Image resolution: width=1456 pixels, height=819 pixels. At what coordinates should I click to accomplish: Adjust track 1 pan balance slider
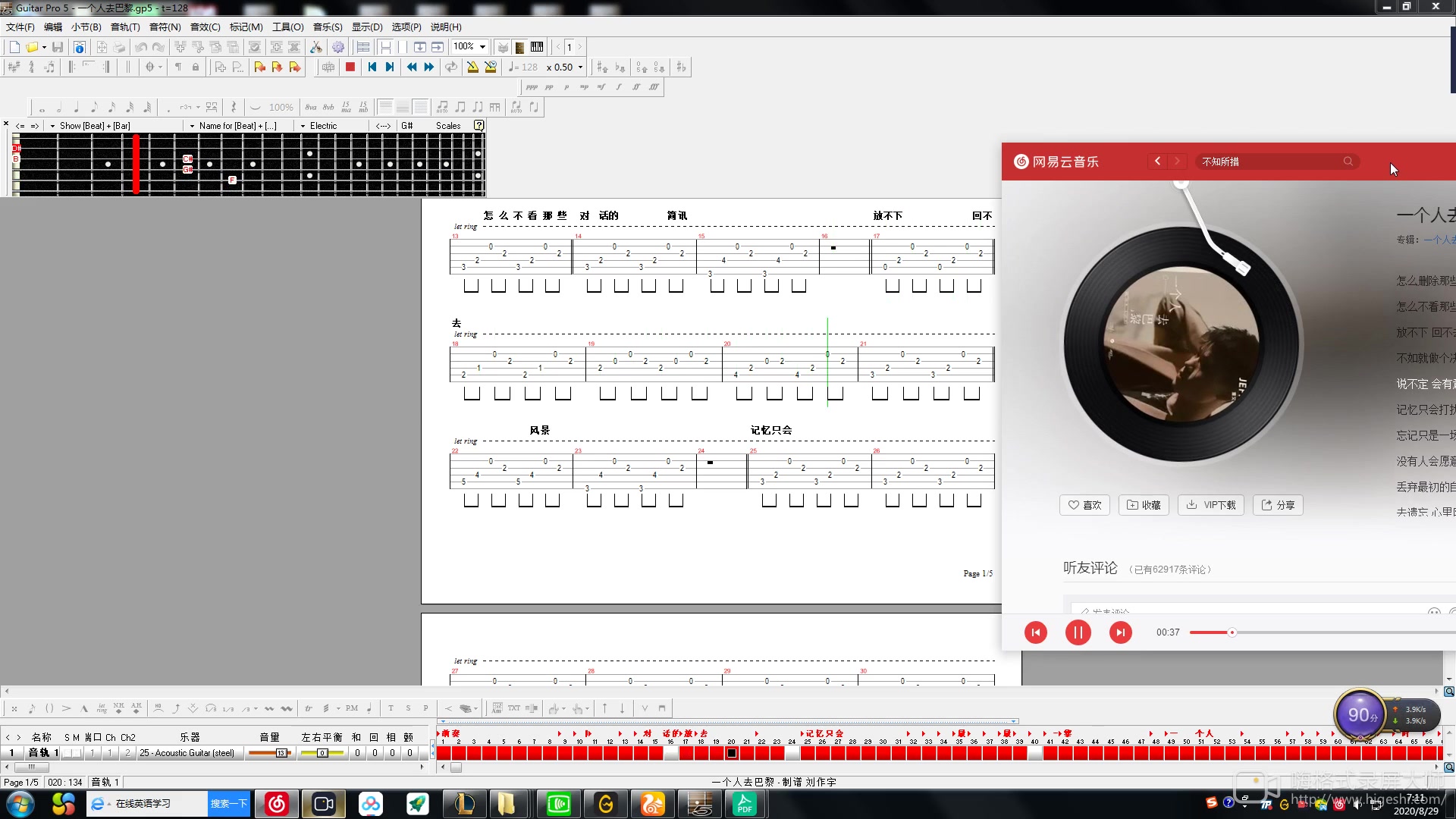[x=322, y=753]
